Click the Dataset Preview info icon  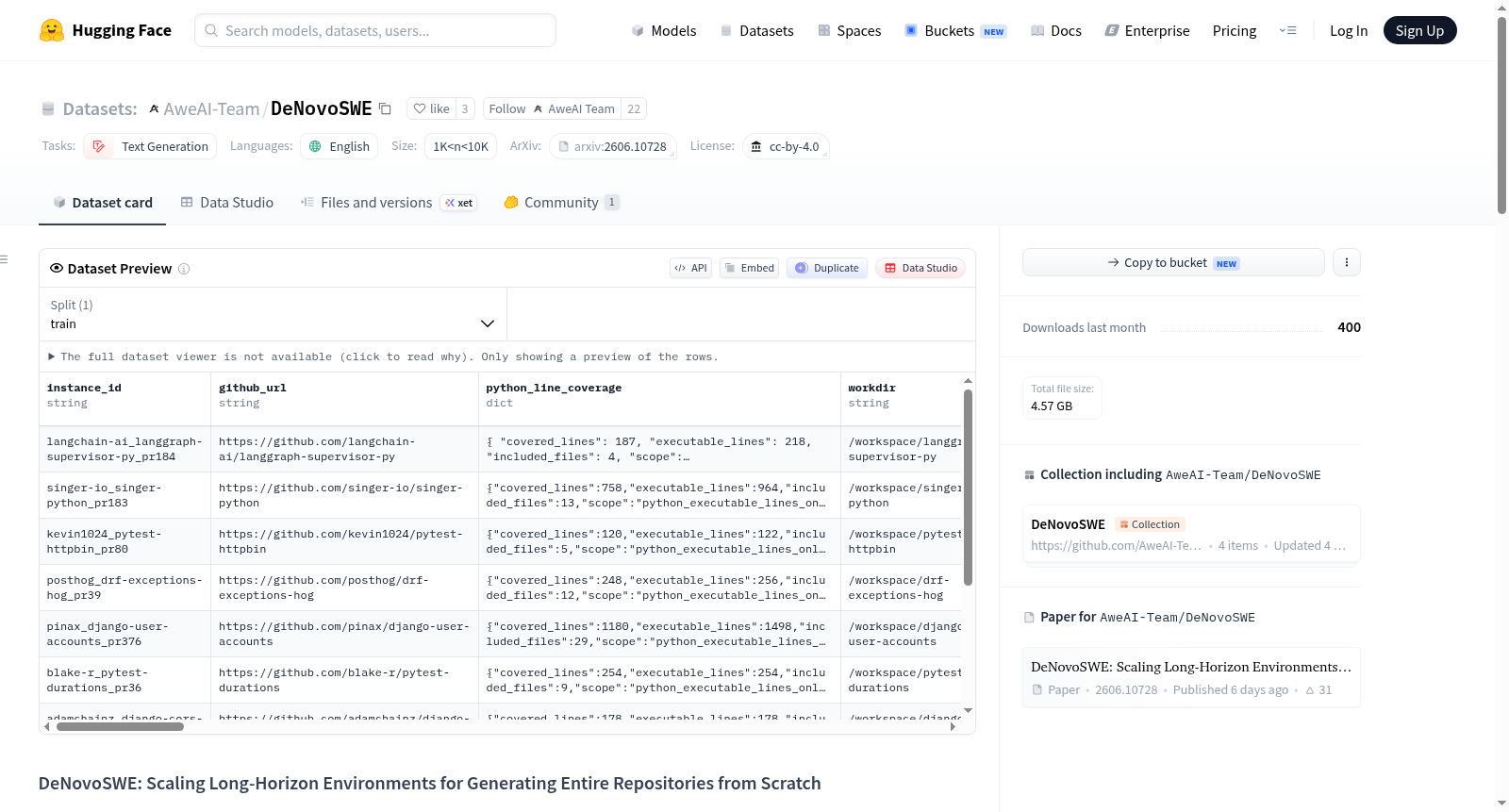point(184,269)
